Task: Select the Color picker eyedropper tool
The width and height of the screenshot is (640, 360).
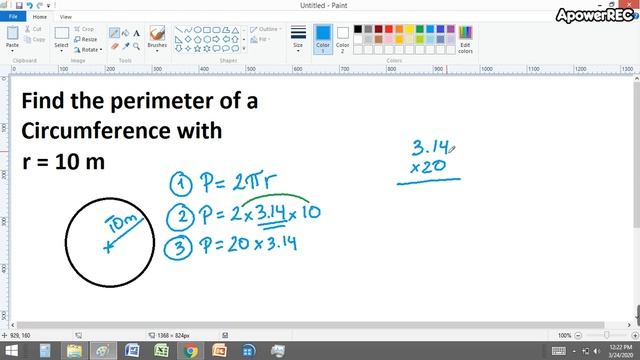Action: 126,47
